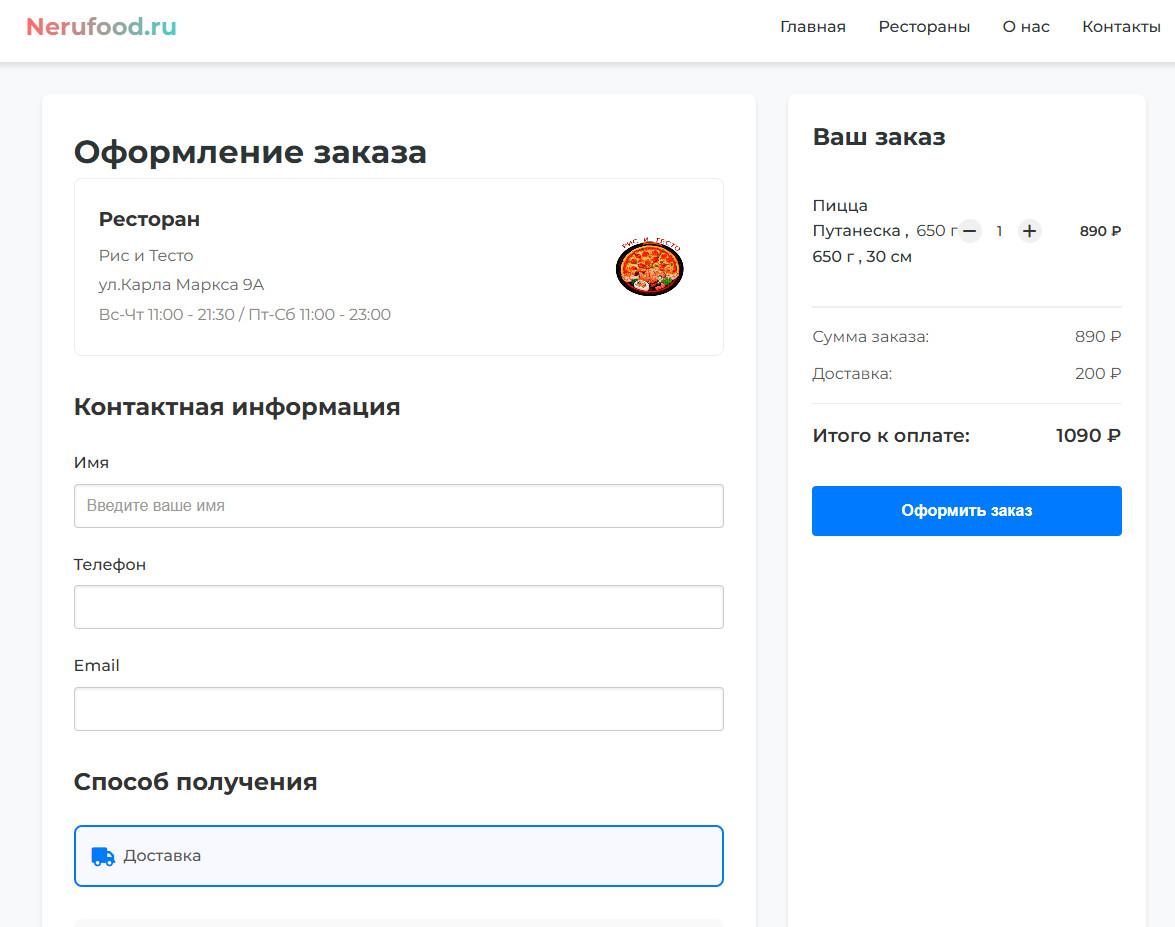This screenshot has width=1175, height=927.
Task: Click the Контактная информация heading
Action: tap(237, 407)
